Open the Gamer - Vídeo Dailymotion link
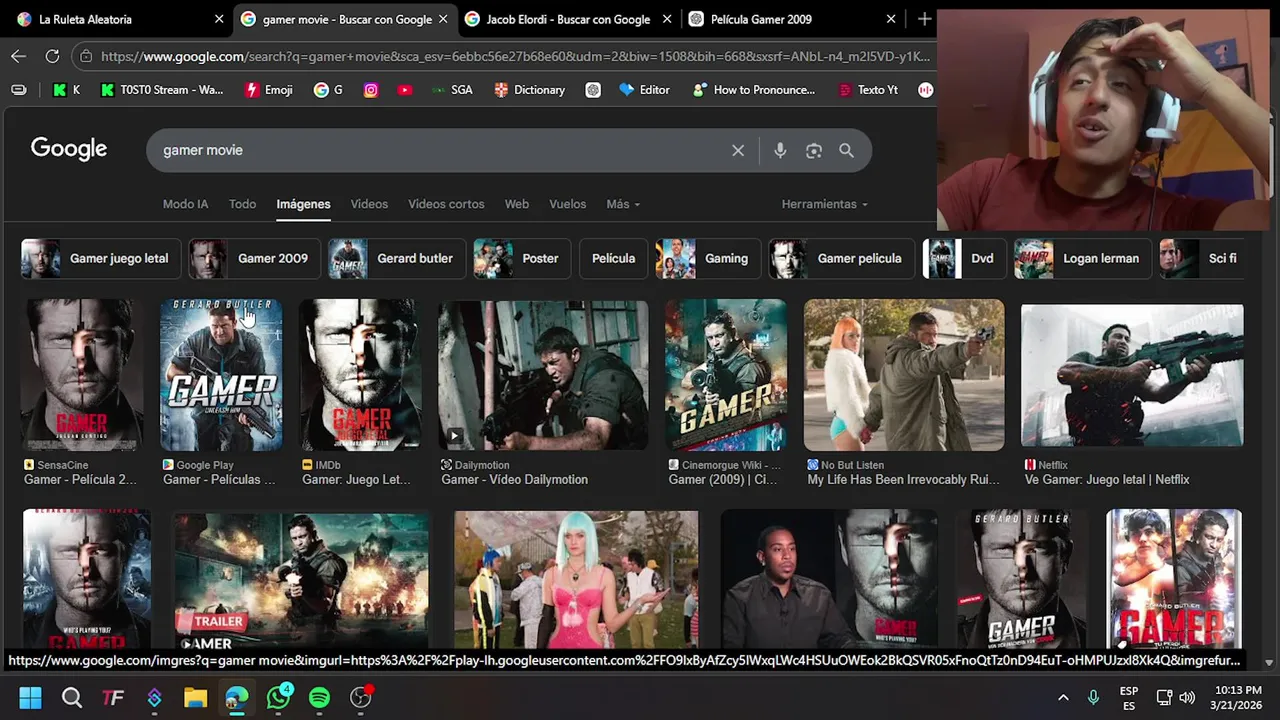 (514, 480)
